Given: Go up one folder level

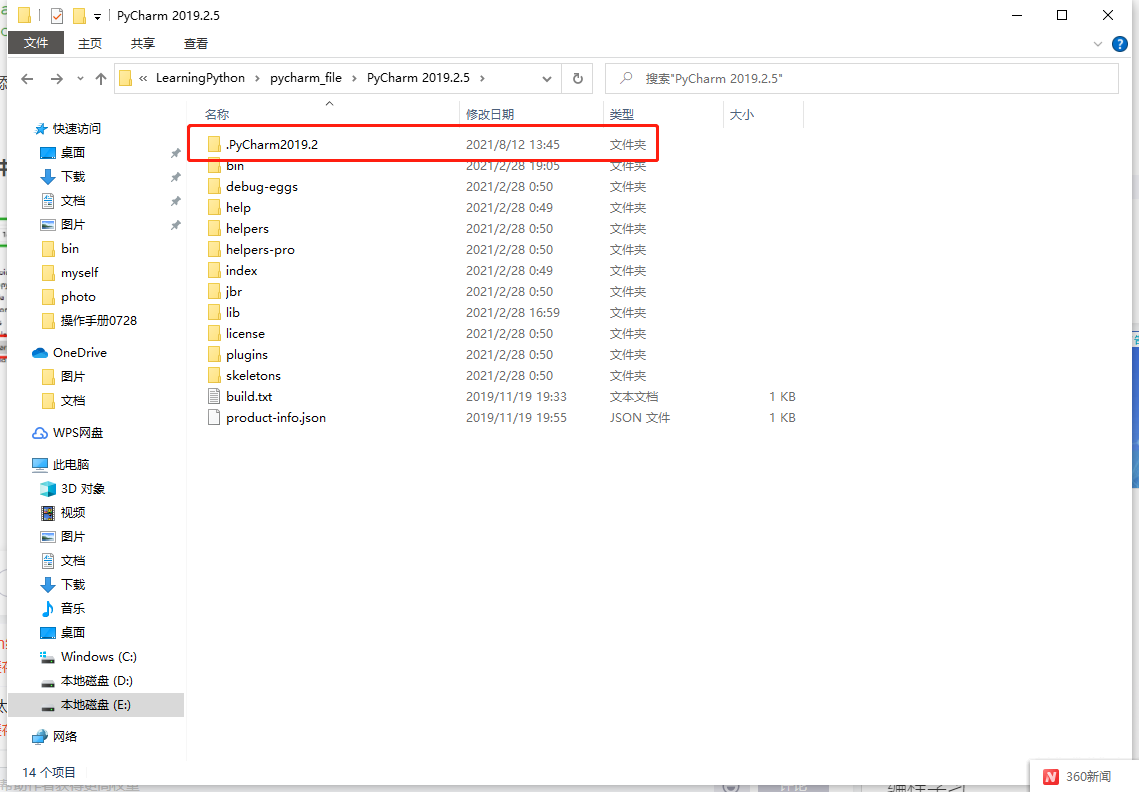Looking at the screenshot, I should pyautogui.click(x=100, y=78).
